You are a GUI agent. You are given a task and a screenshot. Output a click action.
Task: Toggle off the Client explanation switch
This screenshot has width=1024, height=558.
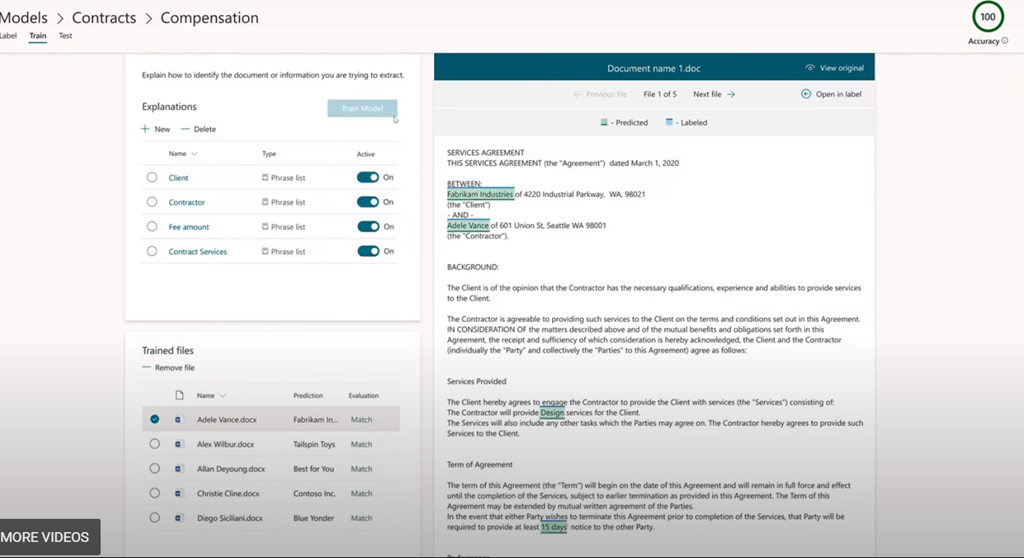[368, 178]
